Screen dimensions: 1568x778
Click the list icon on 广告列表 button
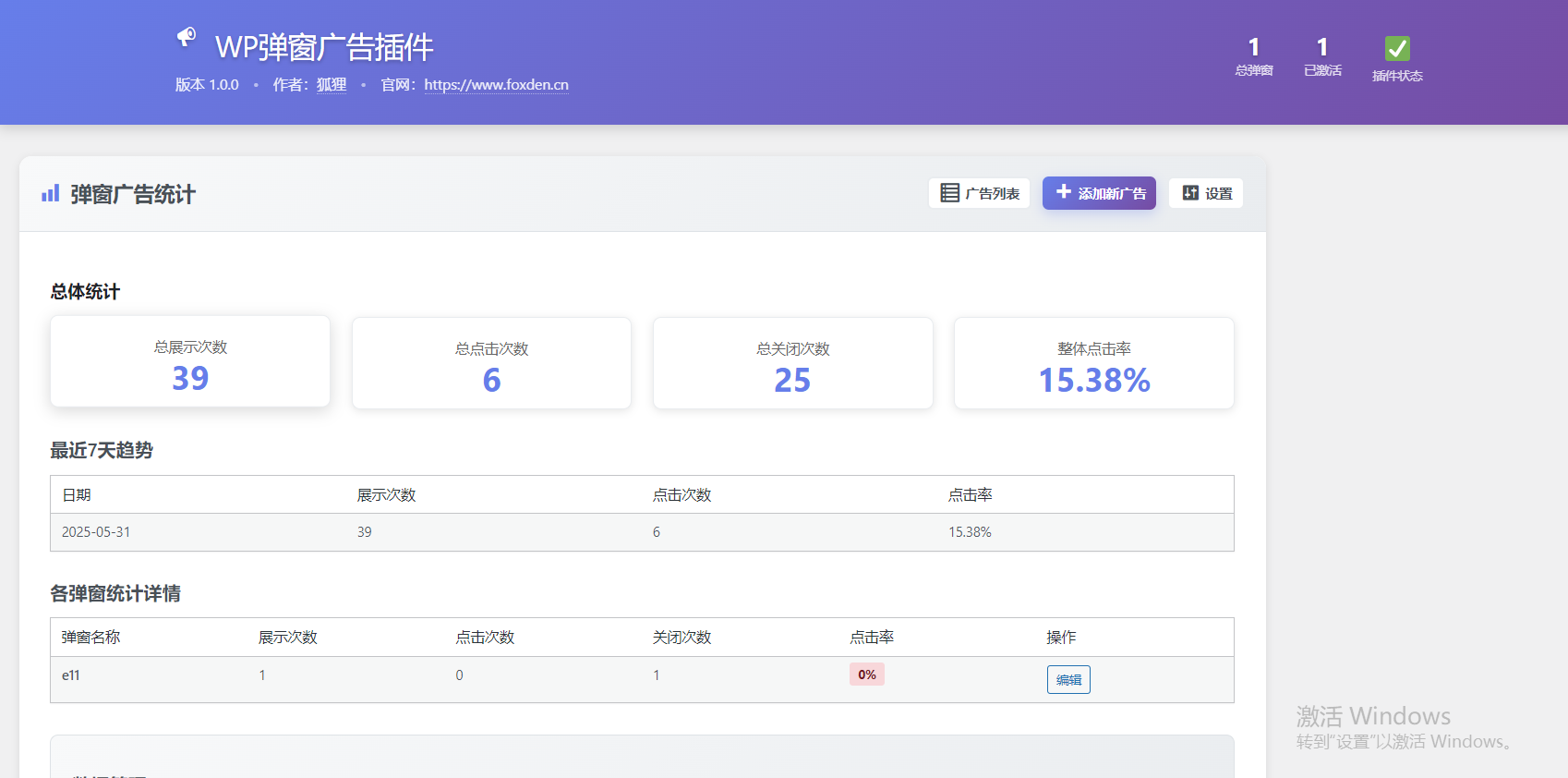[x=950, y=192]
